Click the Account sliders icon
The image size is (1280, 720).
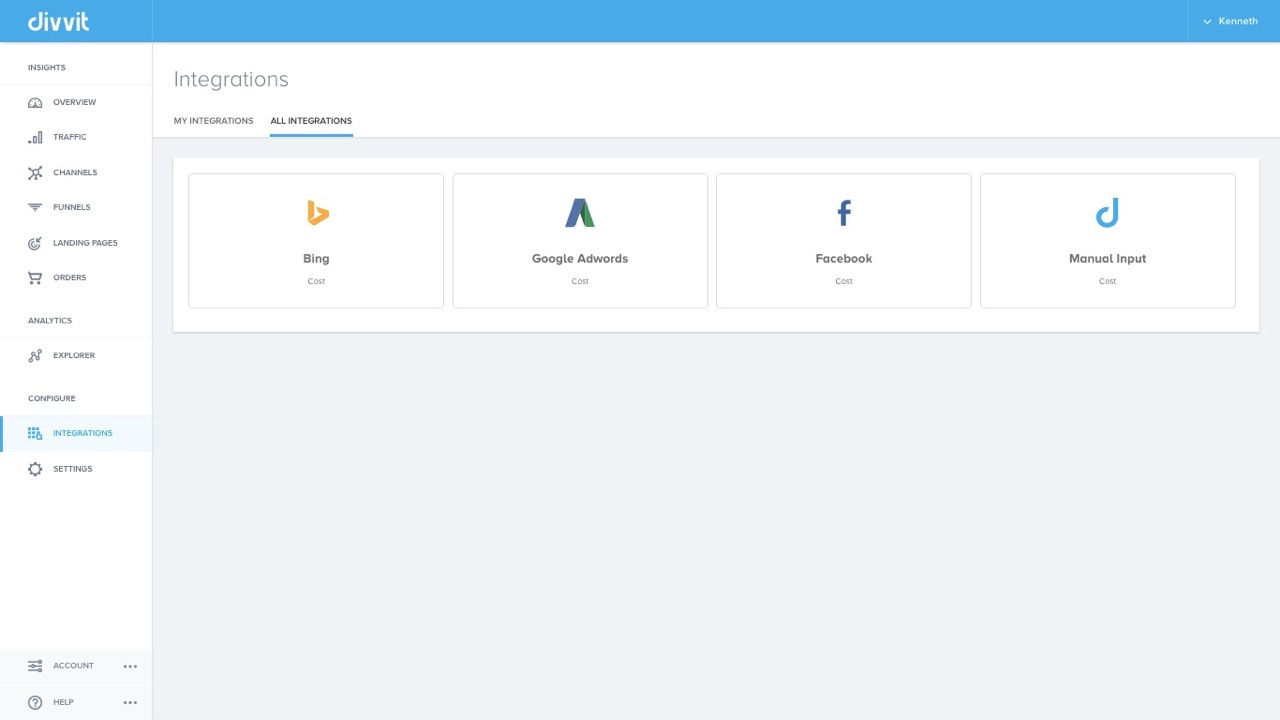pos(35,666)
